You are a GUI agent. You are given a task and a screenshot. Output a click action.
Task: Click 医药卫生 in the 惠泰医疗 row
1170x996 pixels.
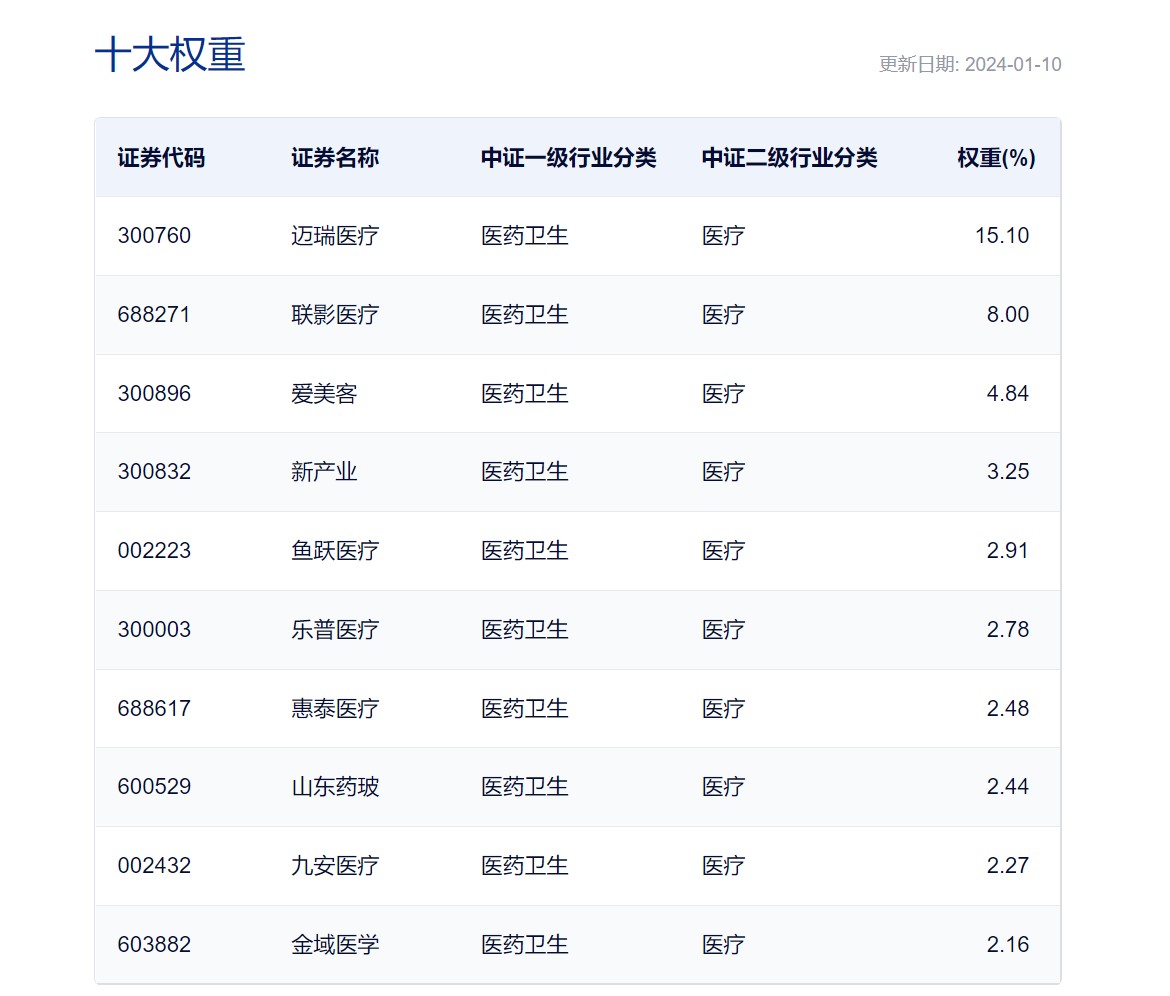525,708
